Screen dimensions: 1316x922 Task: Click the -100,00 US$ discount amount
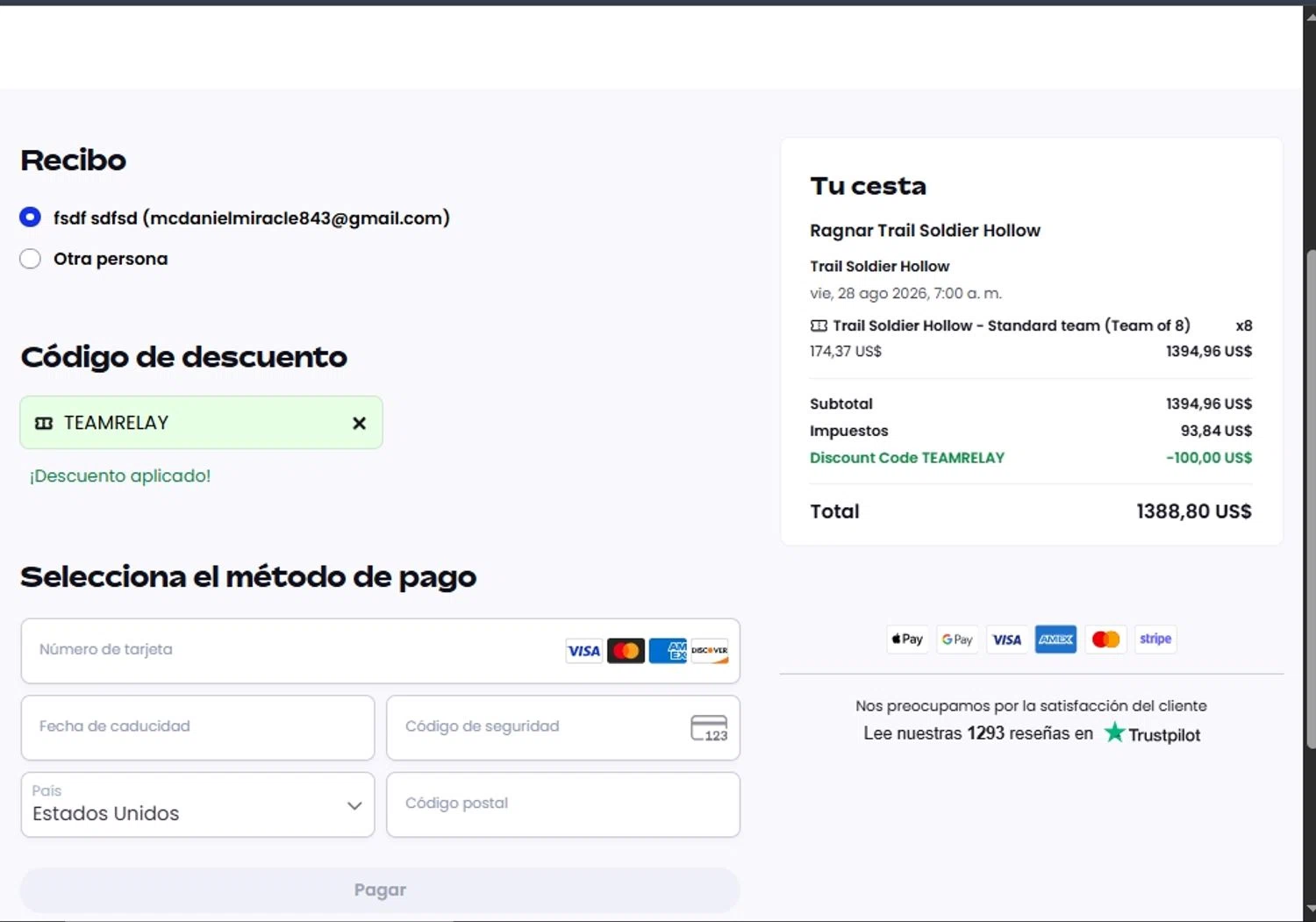click(1209, 458)
